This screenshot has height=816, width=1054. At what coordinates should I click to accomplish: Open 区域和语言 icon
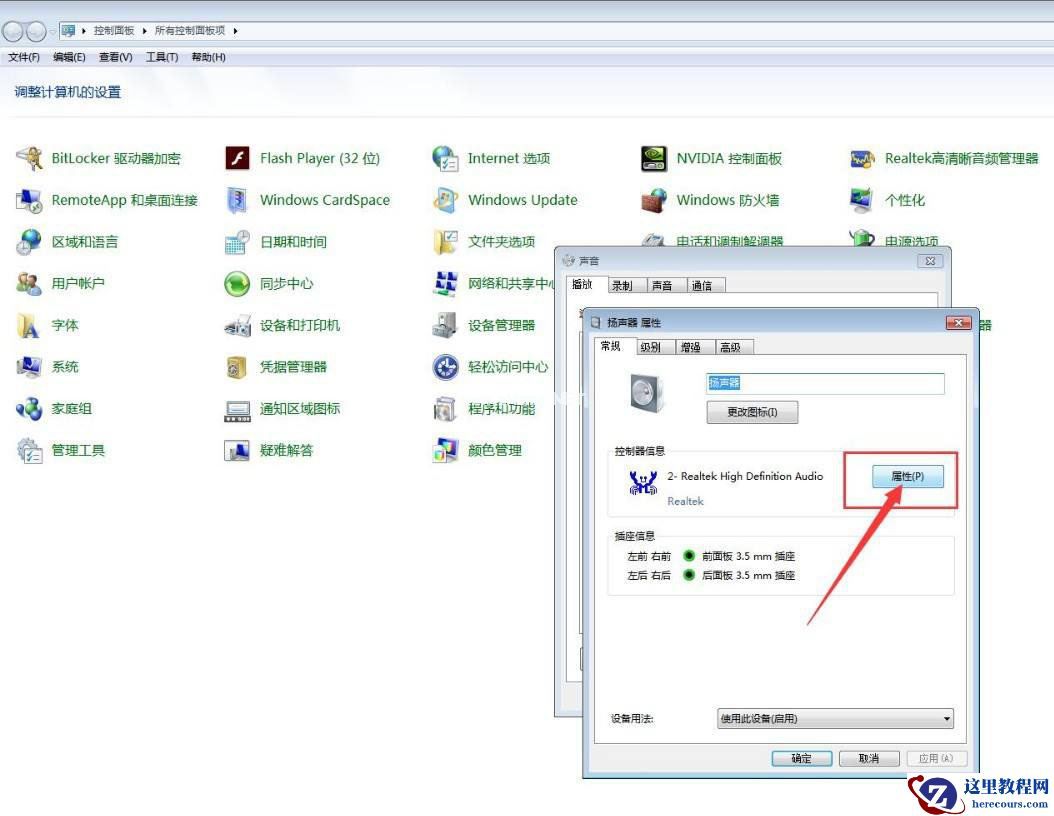30,242
